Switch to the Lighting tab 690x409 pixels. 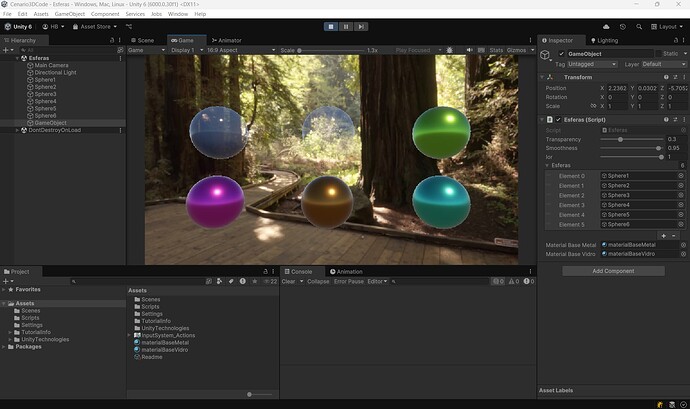604,40
